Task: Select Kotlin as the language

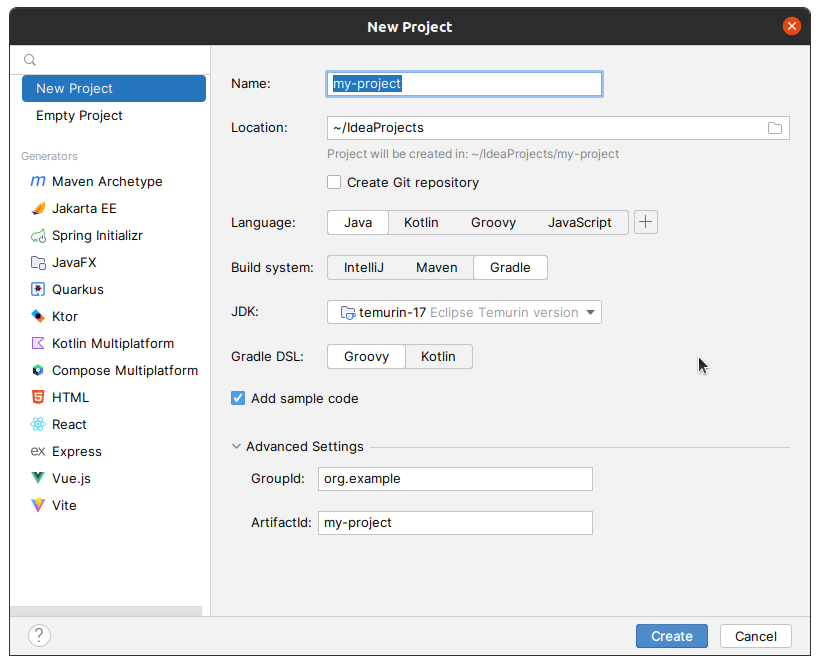Action: [x=421, y=223]
